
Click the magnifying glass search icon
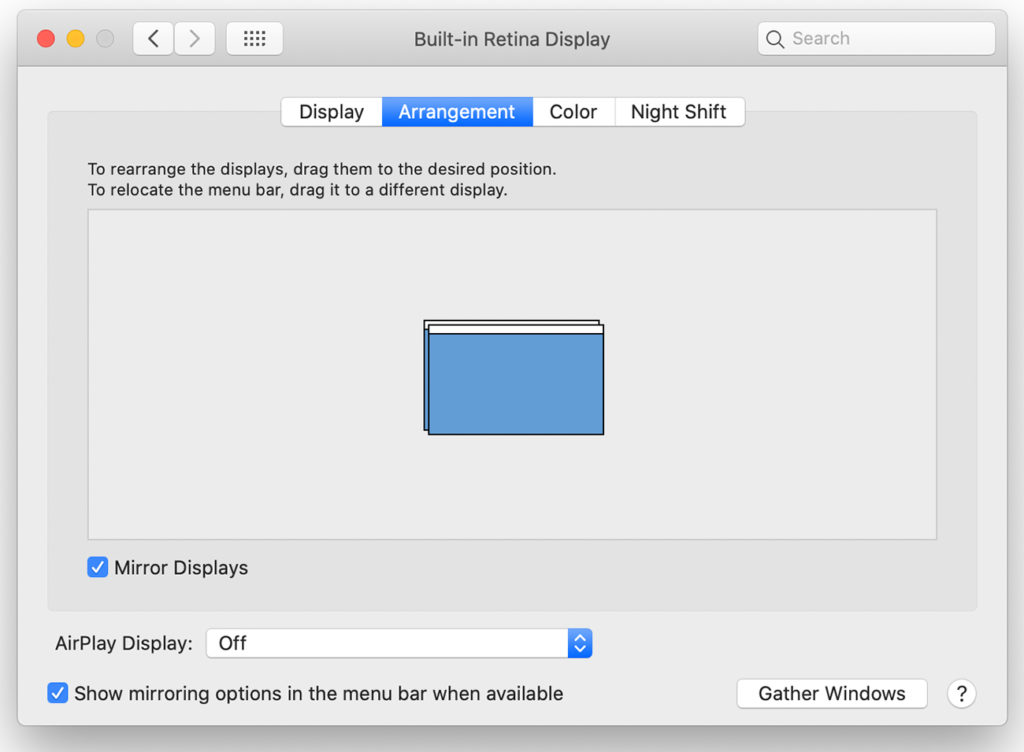tap(775, 39)
